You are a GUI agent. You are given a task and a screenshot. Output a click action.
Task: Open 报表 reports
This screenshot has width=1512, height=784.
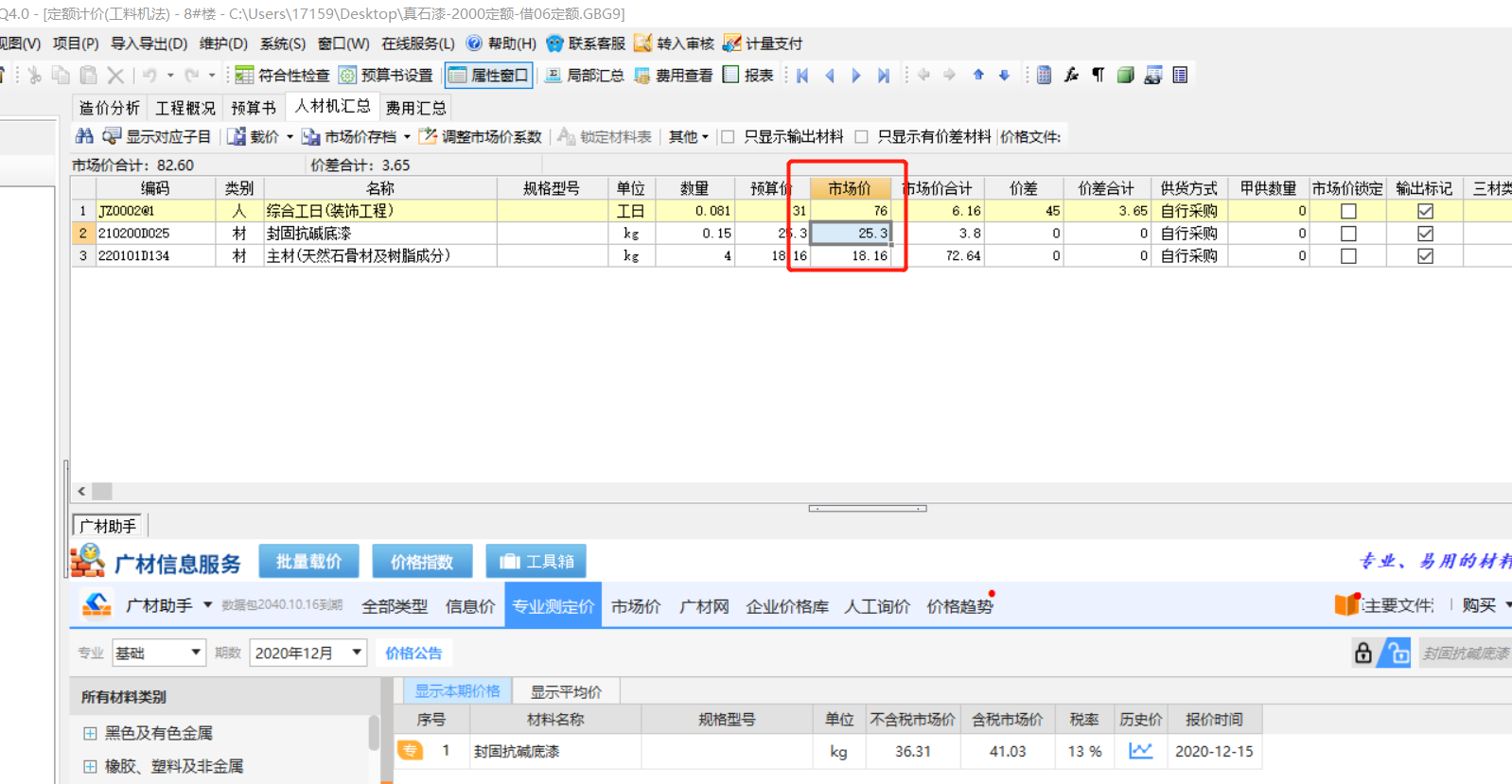pyautogui.click(x=747, y=75)
